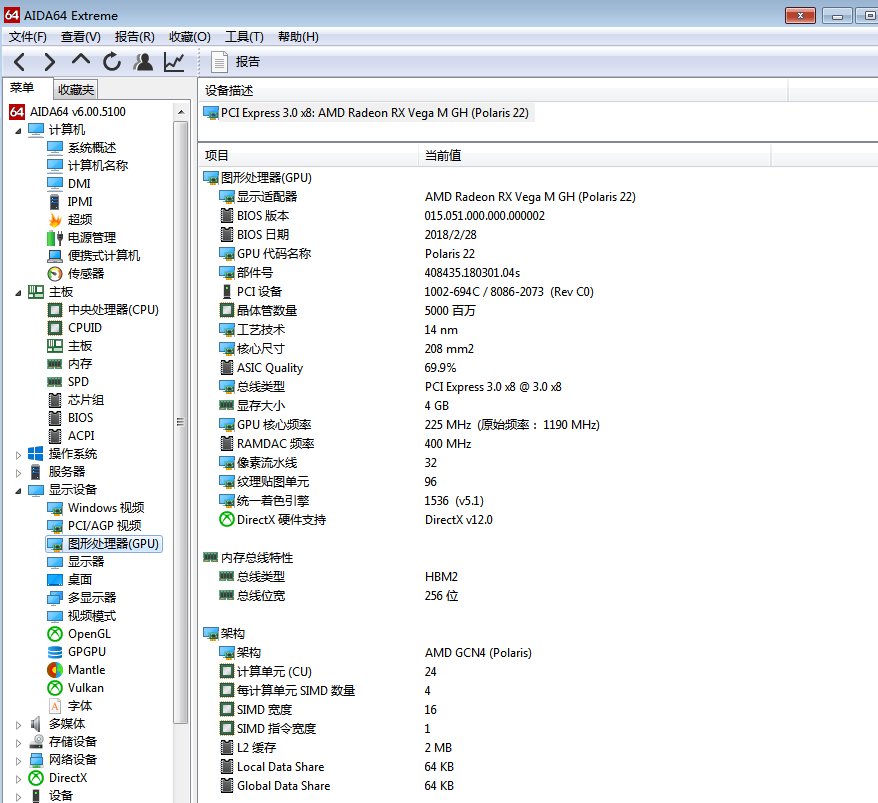Select 多显示器 in the tree
The width and height of the screenshot is (878, 803).
[92, 597]
